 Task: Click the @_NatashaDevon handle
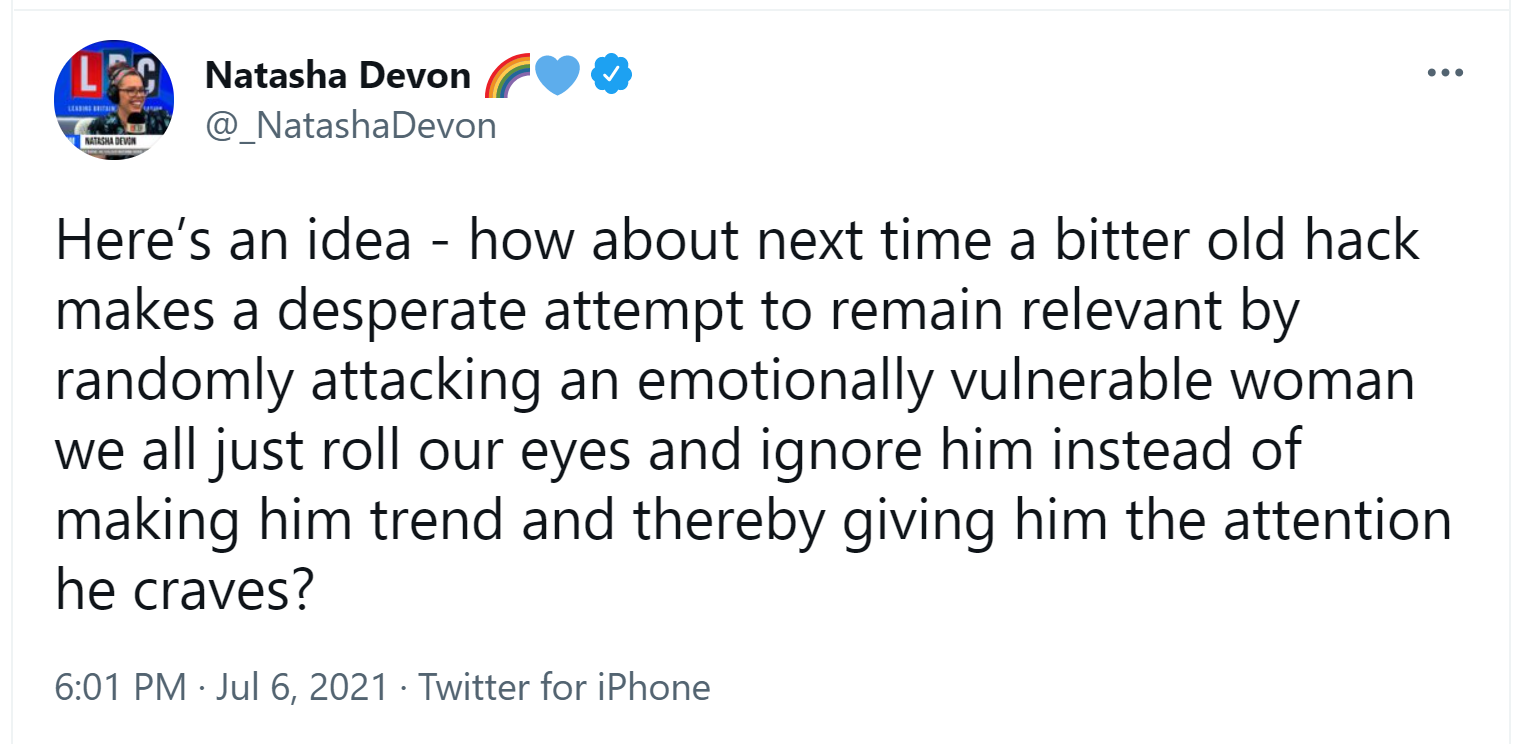pos(350,125)
